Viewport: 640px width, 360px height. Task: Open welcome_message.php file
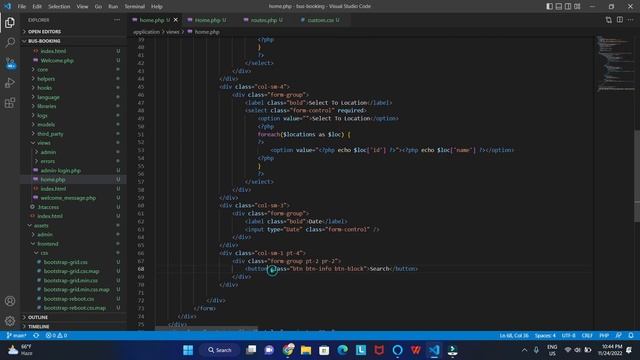click(x=68, y=198)
